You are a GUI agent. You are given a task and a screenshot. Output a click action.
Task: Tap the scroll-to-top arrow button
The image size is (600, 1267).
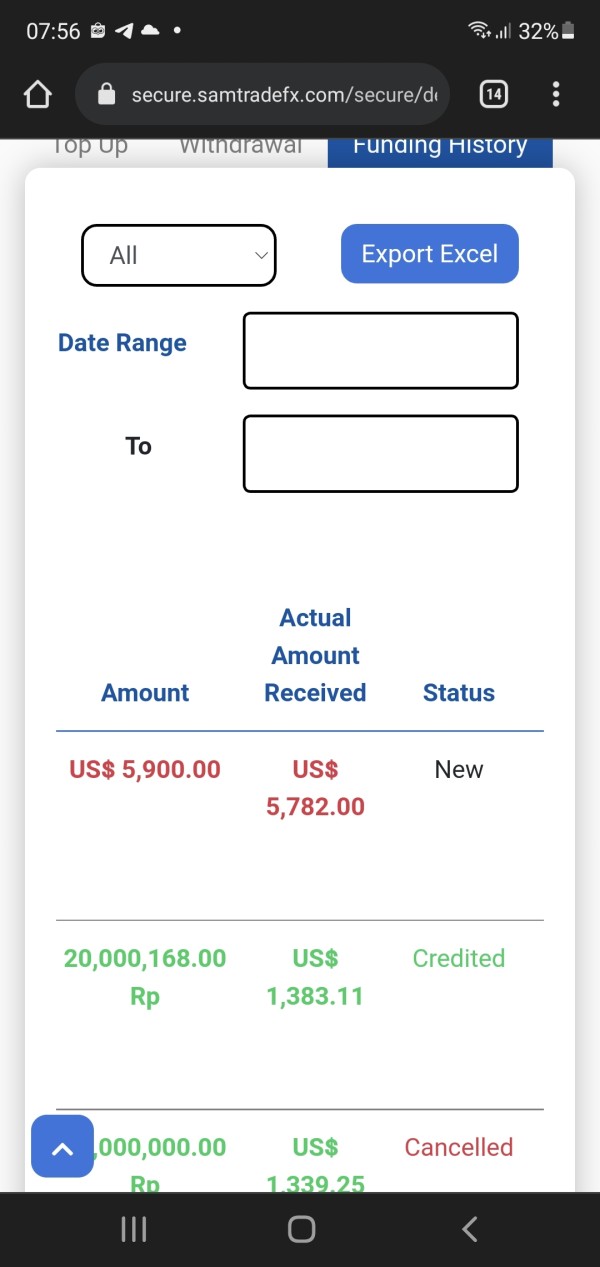pos(62,1146)
